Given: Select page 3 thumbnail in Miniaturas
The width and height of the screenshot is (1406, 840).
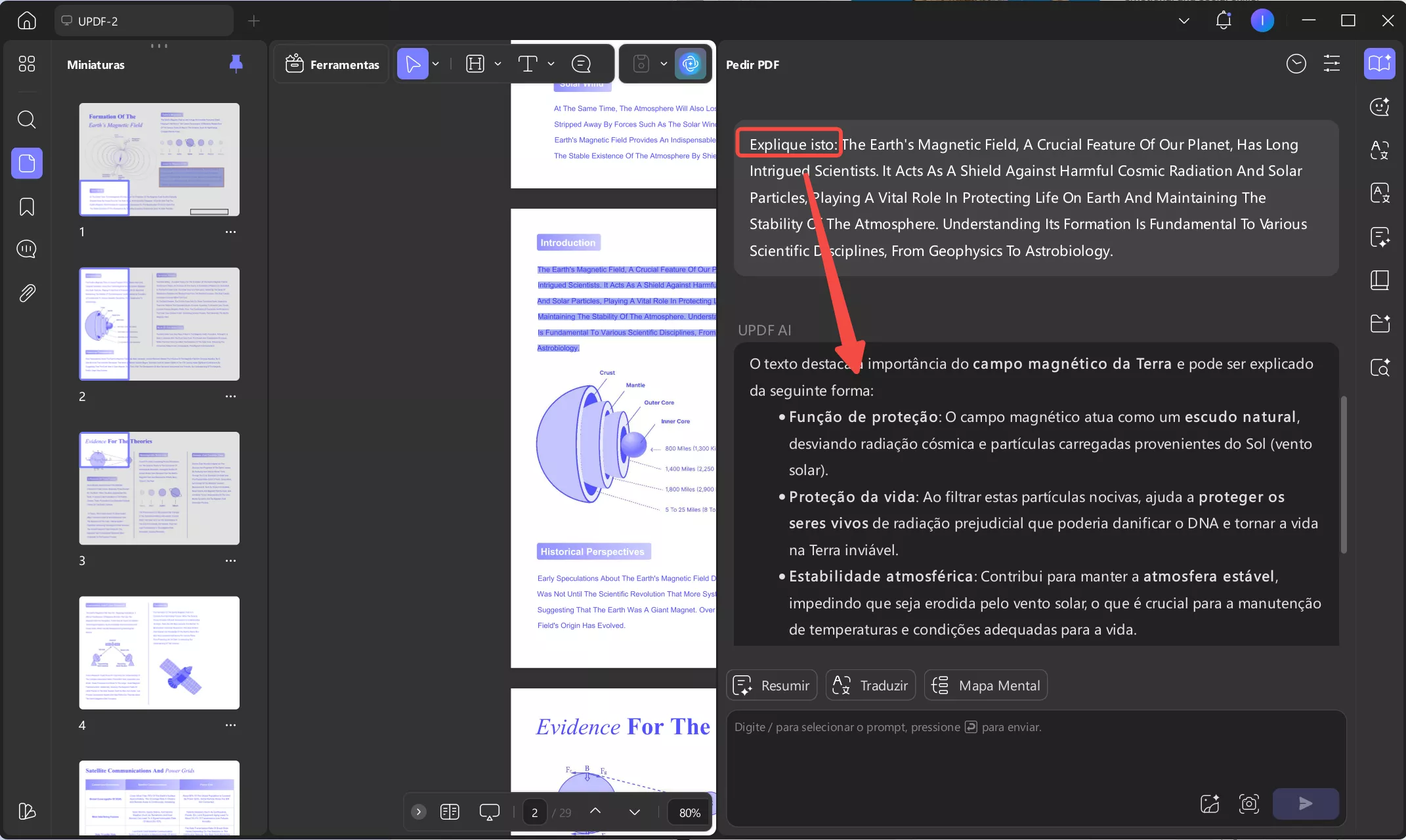Looking at the screenshot, I should (x=159, y=488).
